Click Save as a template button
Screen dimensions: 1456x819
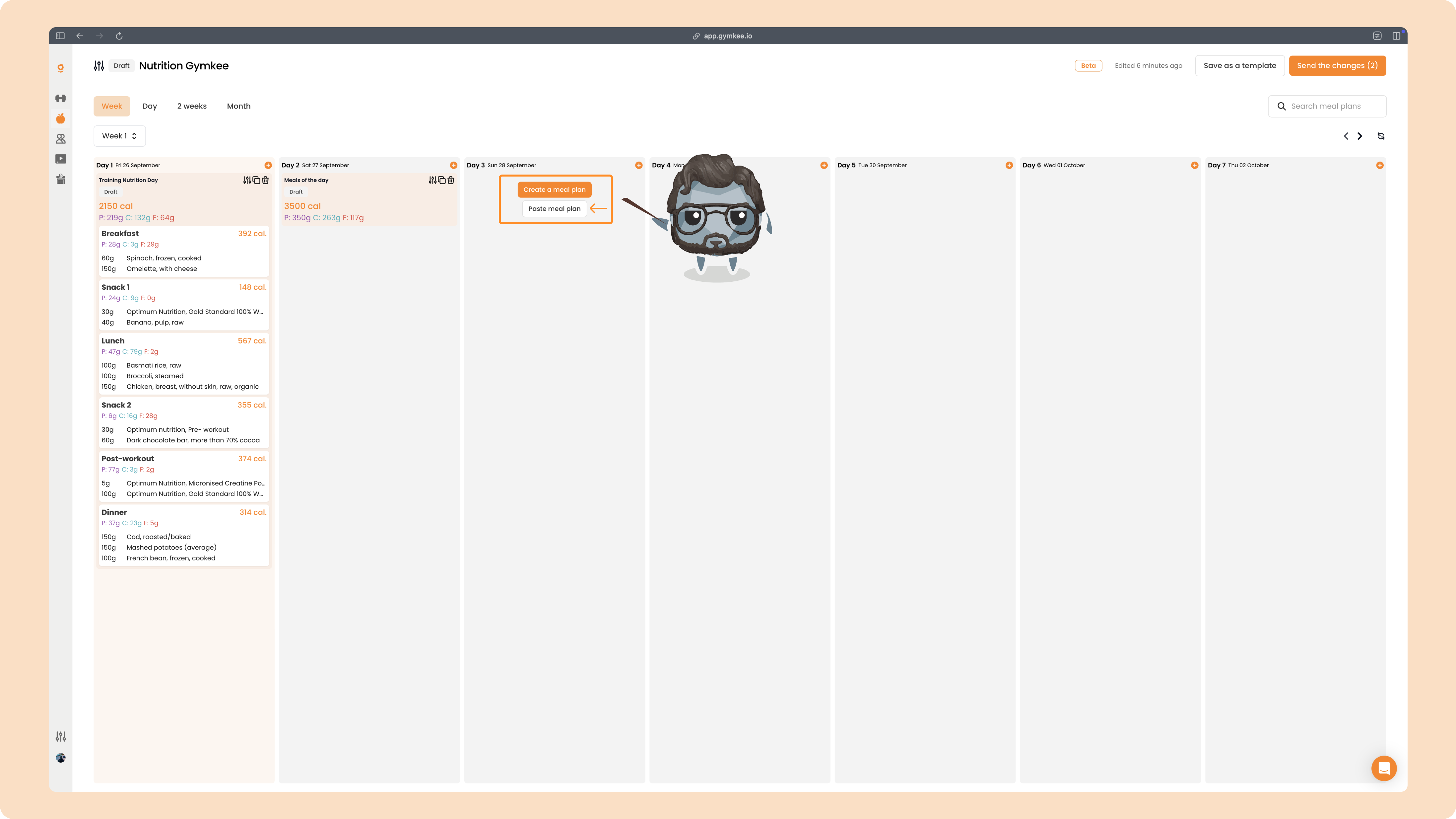(x=1239, y=66)
